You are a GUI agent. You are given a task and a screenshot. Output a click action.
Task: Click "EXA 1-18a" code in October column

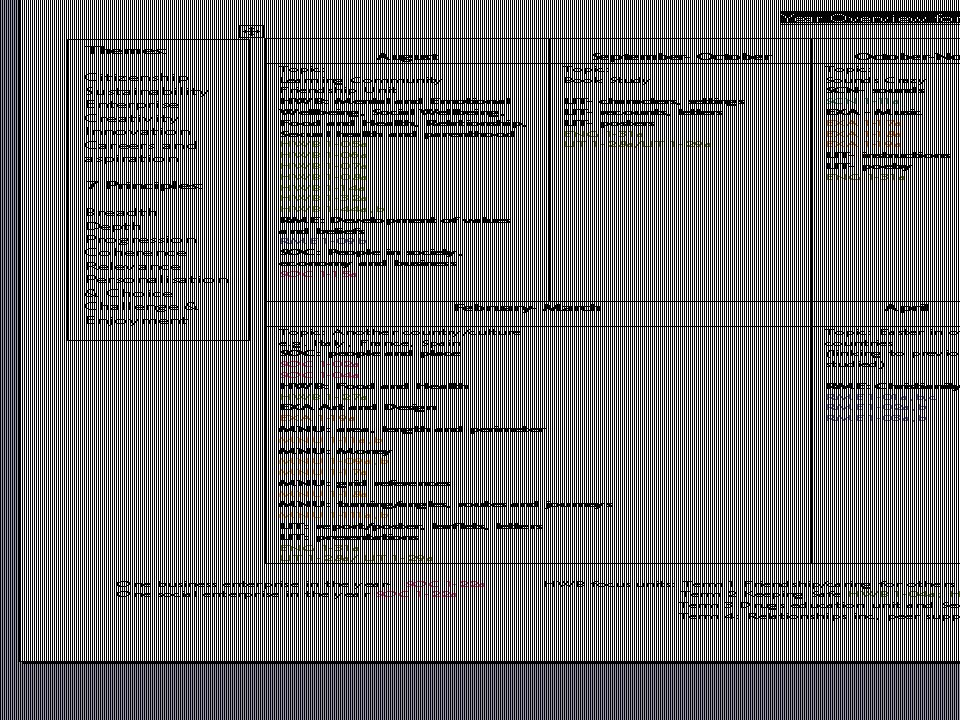click(863, 133)
